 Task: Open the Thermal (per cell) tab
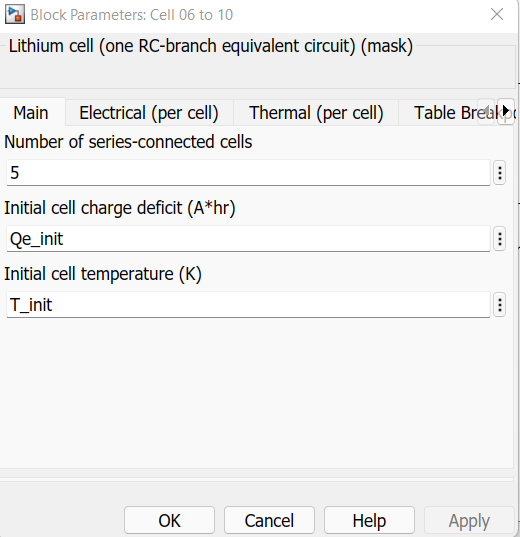[x=316, y=113]
